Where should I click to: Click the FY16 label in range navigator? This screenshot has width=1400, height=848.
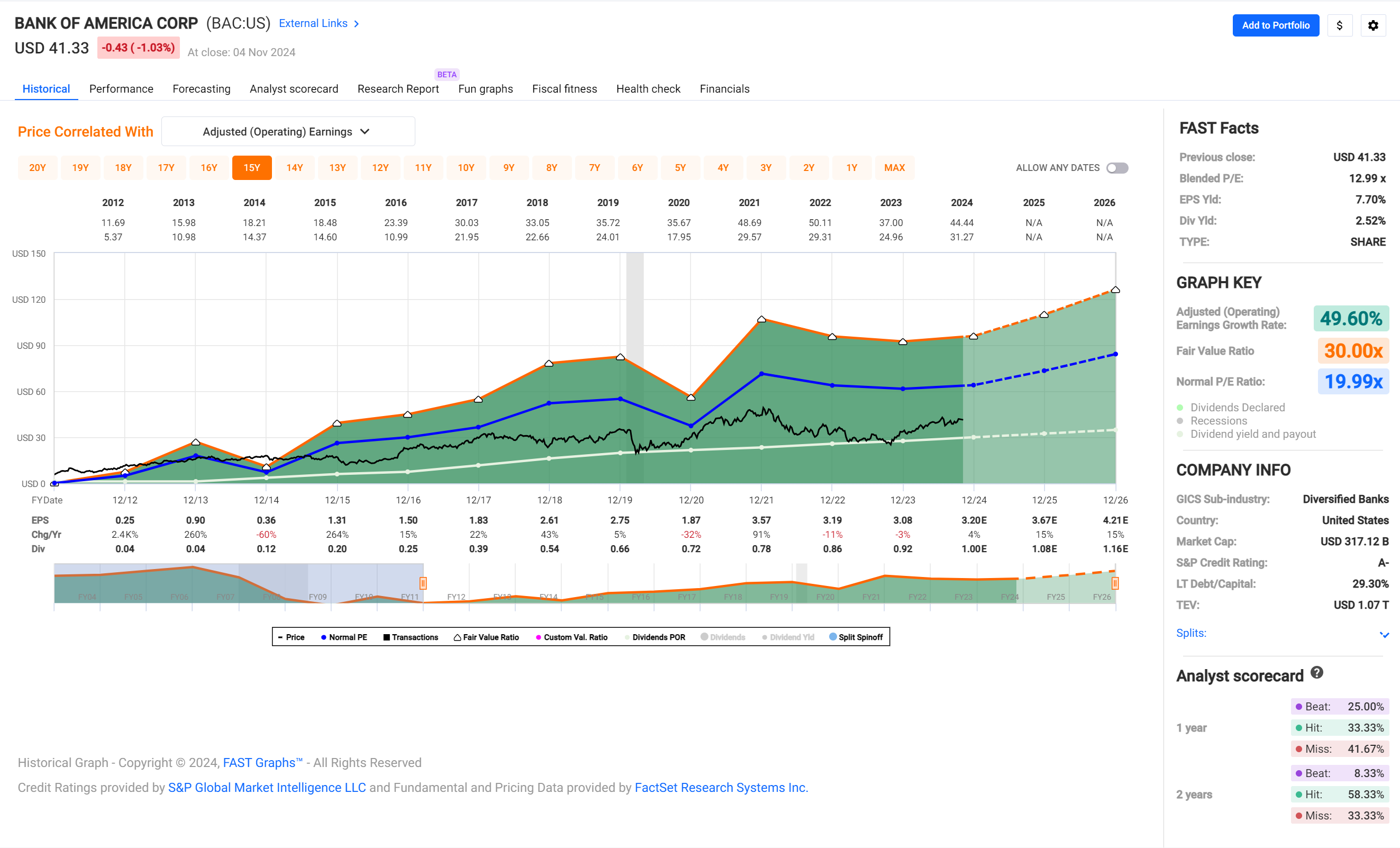tap(640, 597)
